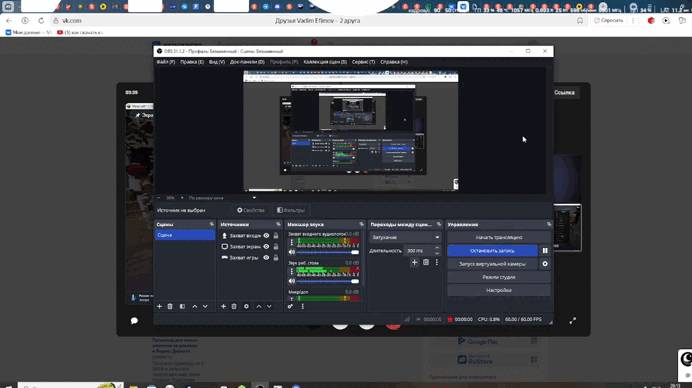Viewport: 692px width, 388px height.
Task: Start the virtual camera
Action: coord(493,264)
